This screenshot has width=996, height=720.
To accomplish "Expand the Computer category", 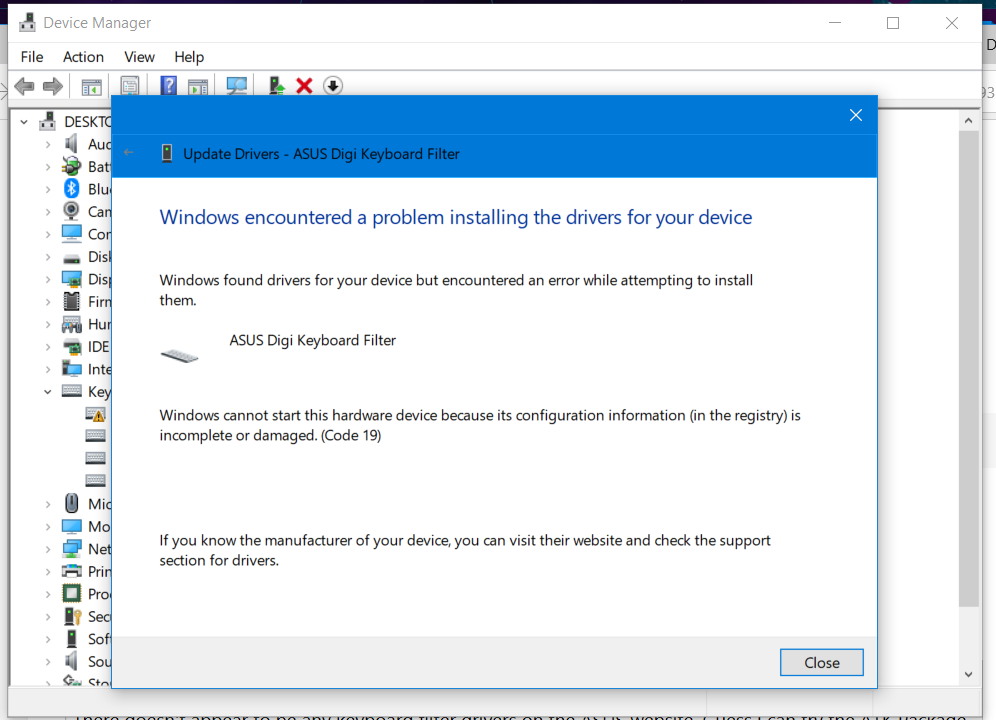I will pyautogui.click(x=48, y=234).
